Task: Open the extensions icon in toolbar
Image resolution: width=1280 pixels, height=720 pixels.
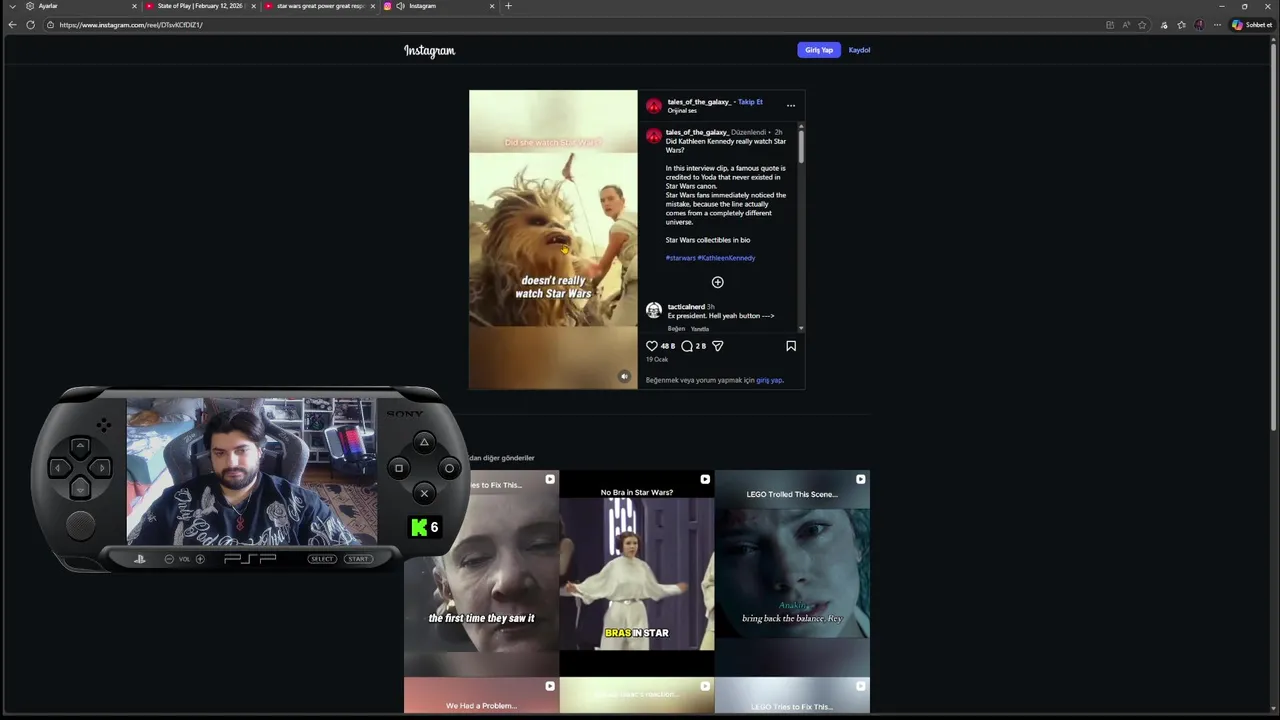Action: point(1164,25)
